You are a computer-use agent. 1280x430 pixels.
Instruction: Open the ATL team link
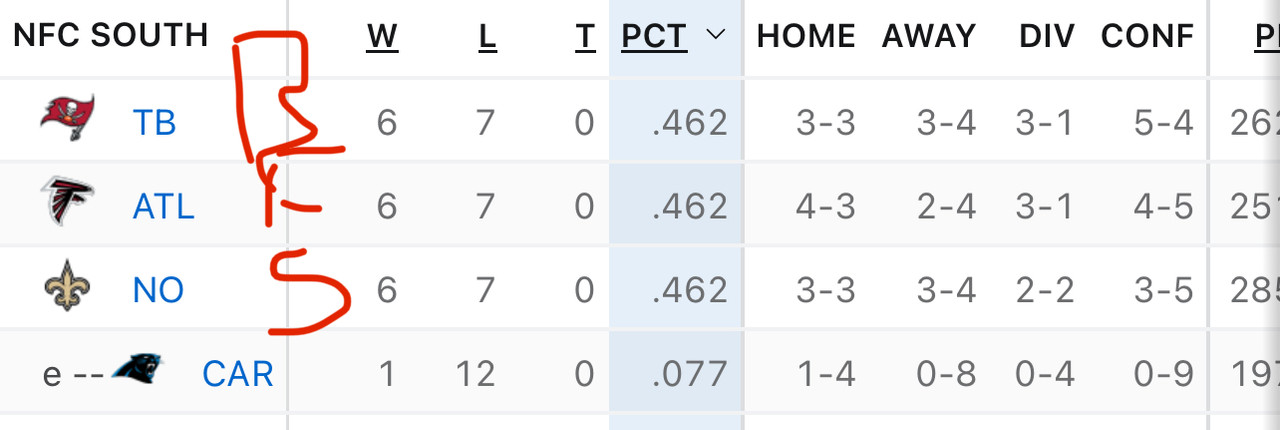(x=164, y=206)
